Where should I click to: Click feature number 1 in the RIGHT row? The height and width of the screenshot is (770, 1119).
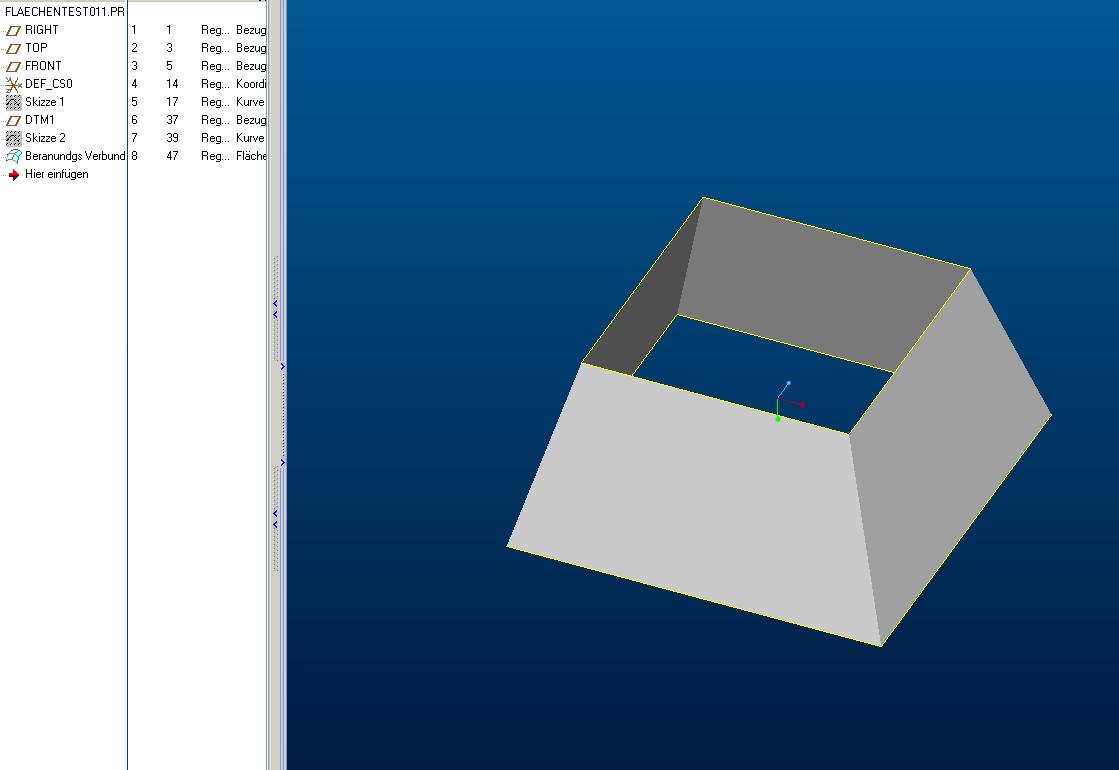133,29
